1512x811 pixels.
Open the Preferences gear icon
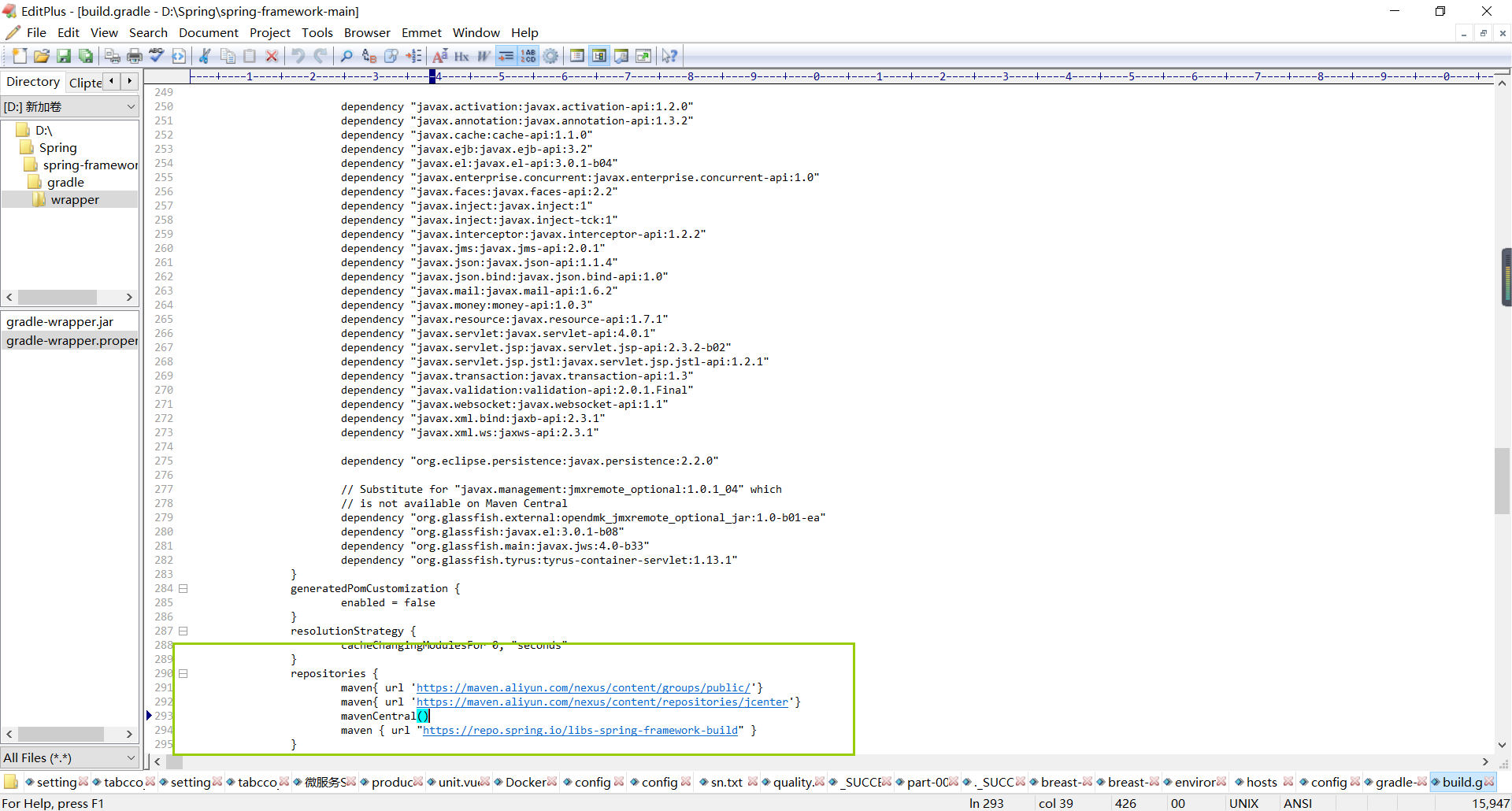(551, 56)
